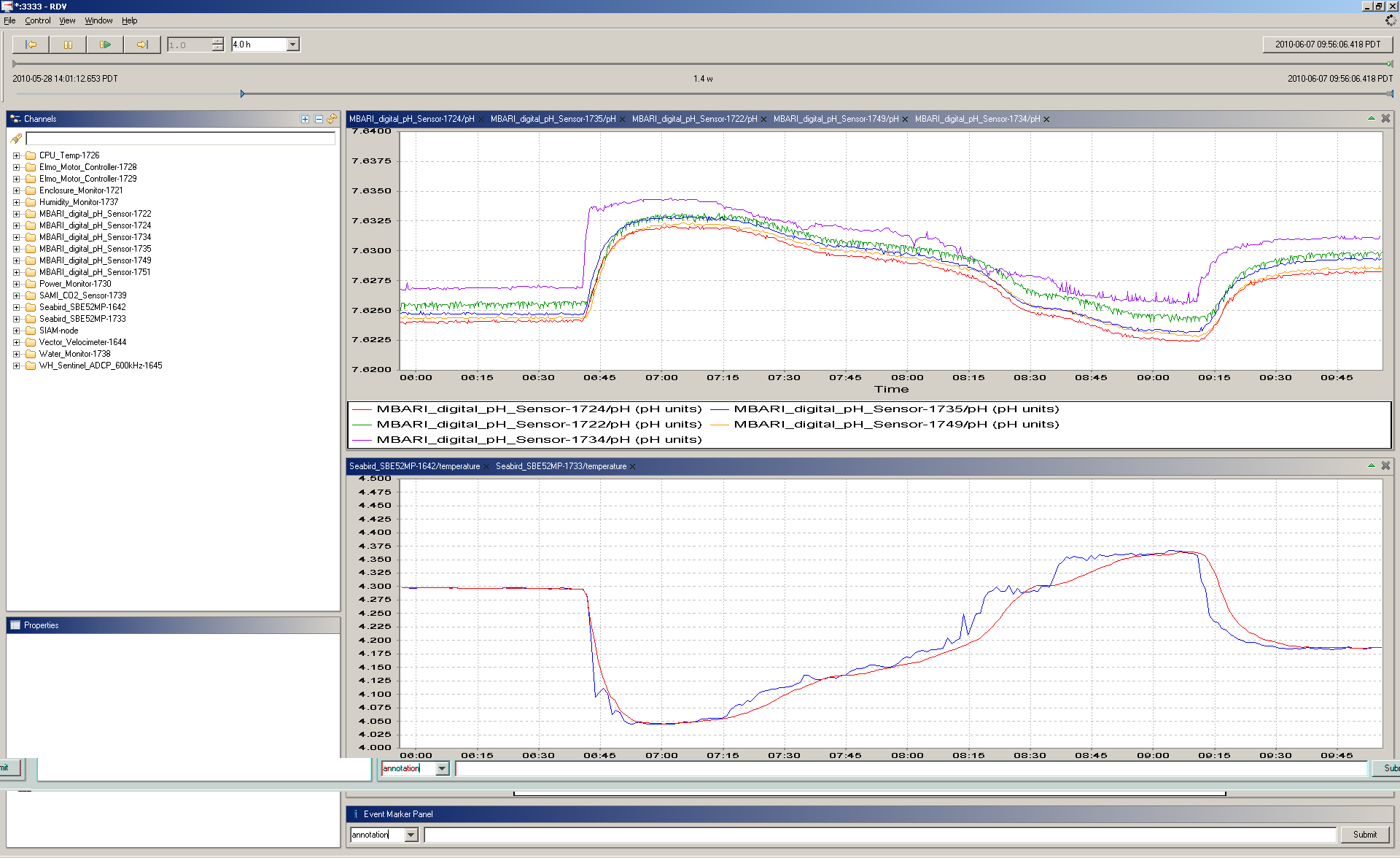The width and height of the screenshot is (1400, 858).
Task: Click the toolbar timestamp button at top right
Action: [x=1327, y=45]
